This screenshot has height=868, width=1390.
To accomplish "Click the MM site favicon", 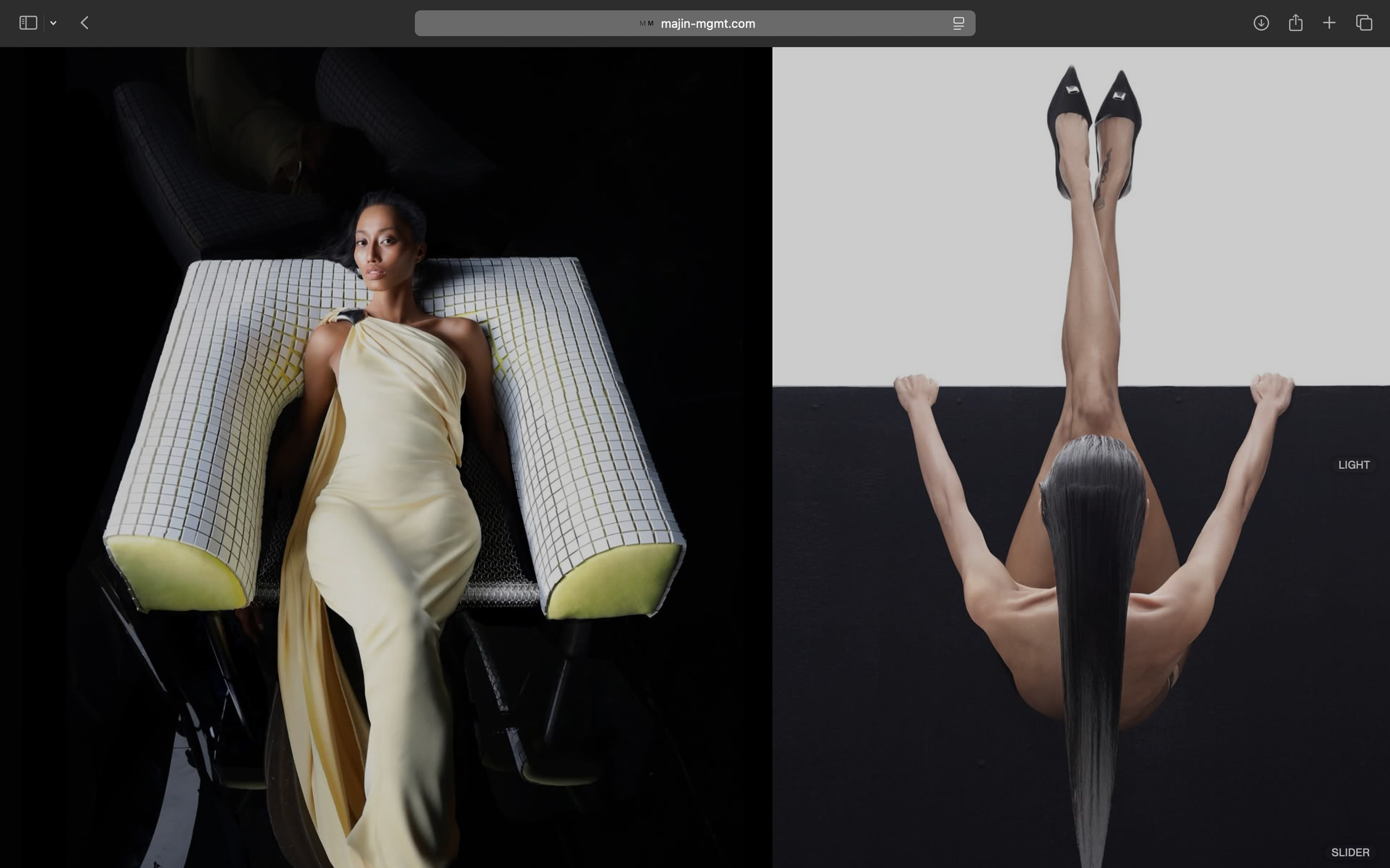I will 646,23.
